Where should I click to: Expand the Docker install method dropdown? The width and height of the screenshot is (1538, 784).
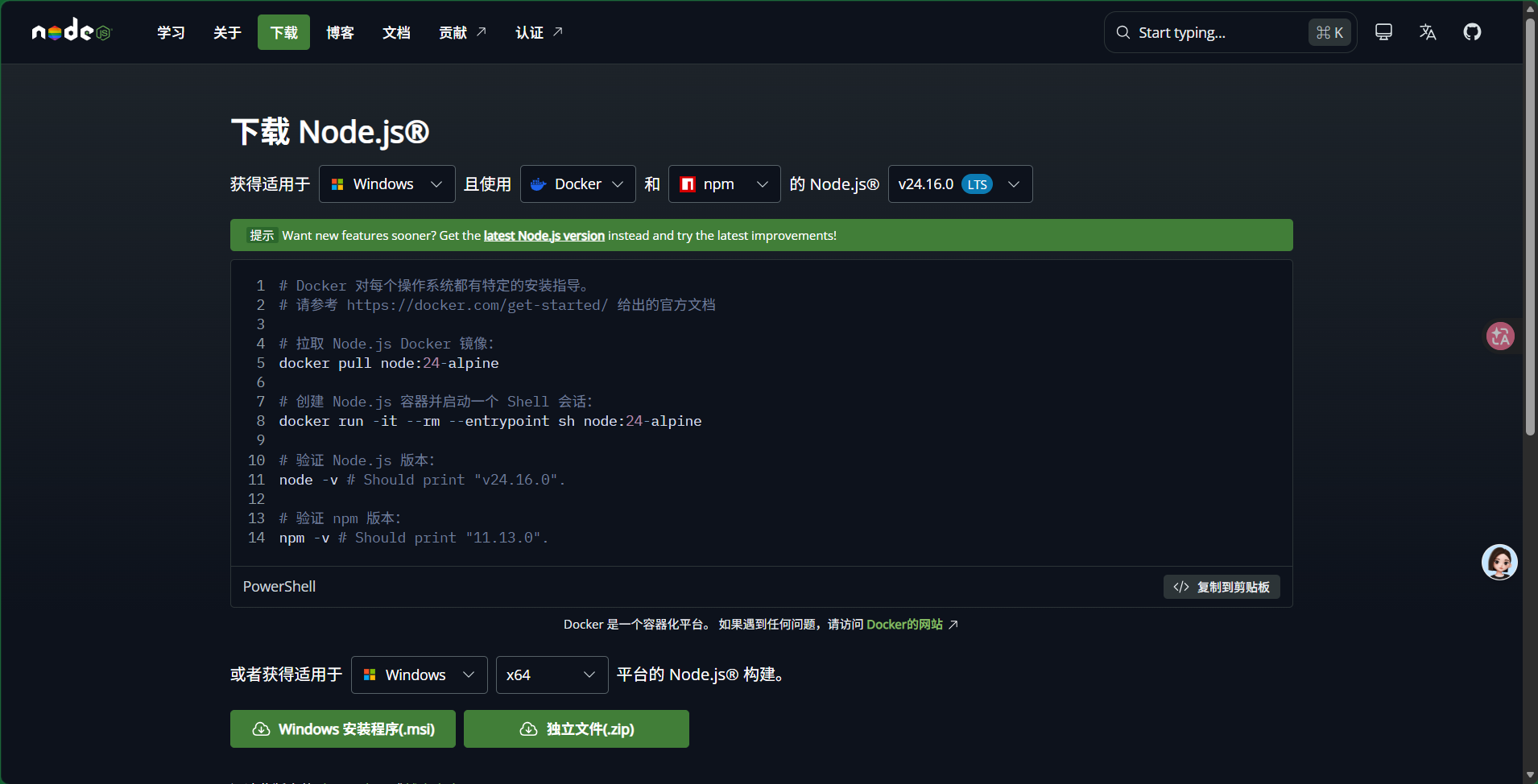pyautogui.click(x=578, y=184)
